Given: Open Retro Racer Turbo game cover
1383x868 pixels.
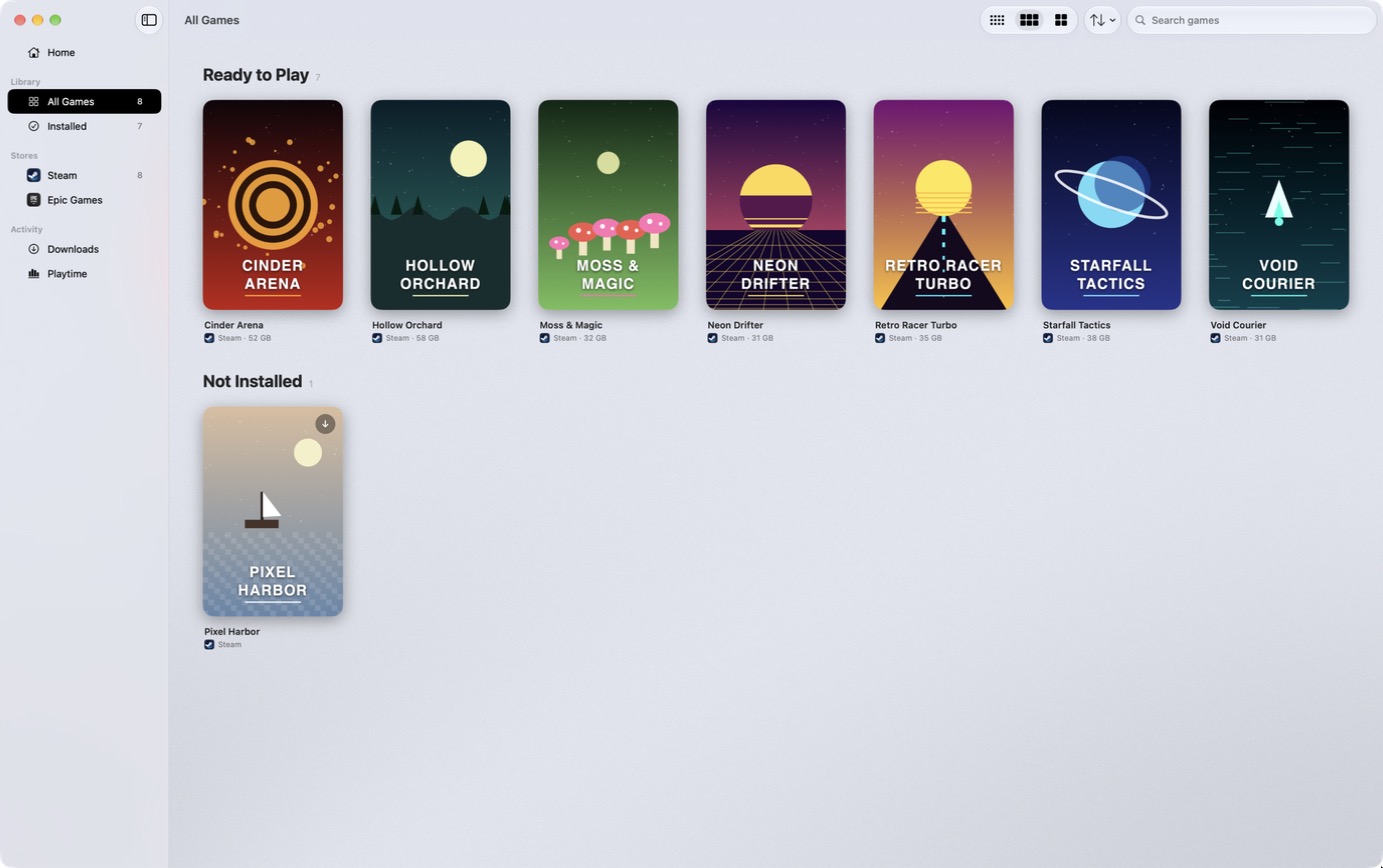Looking at the screenshot, I should tap(944, 205).
